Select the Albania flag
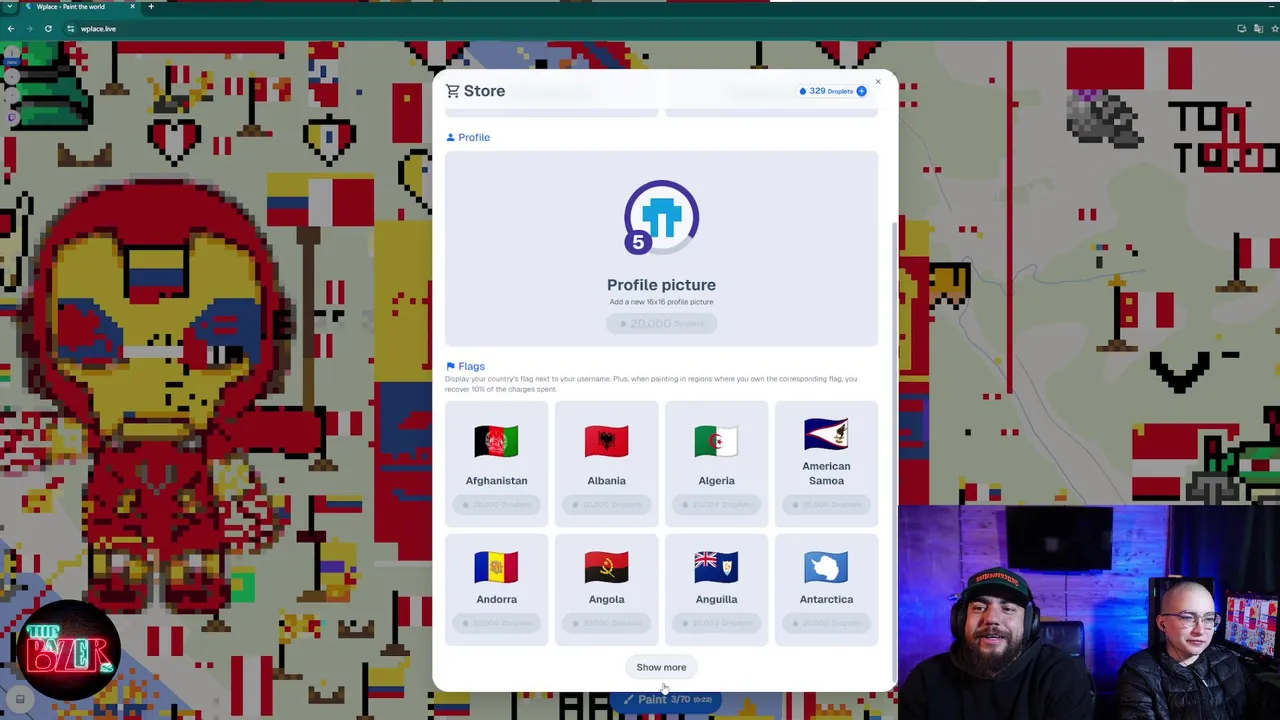Viewport: 1280px width, 720px height. pyautogui.click(x=606, y=441)
